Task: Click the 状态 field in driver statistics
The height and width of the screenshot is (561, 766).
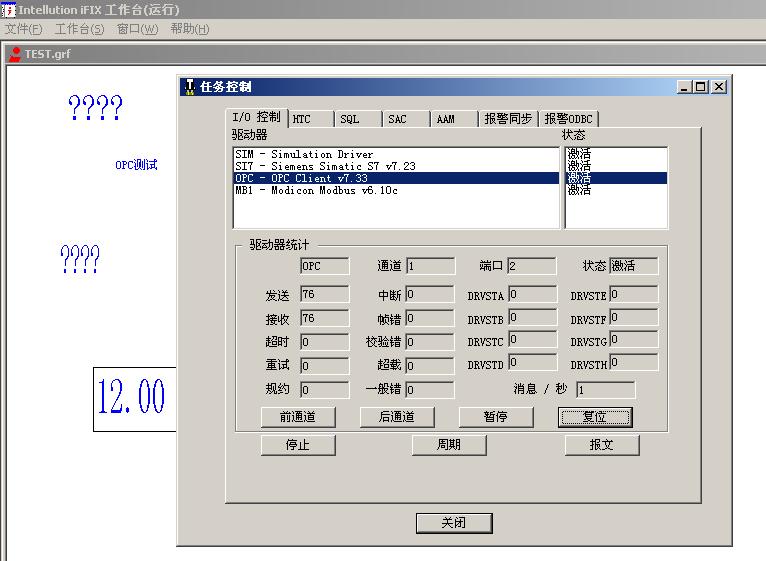Action: tap(634, 266)
